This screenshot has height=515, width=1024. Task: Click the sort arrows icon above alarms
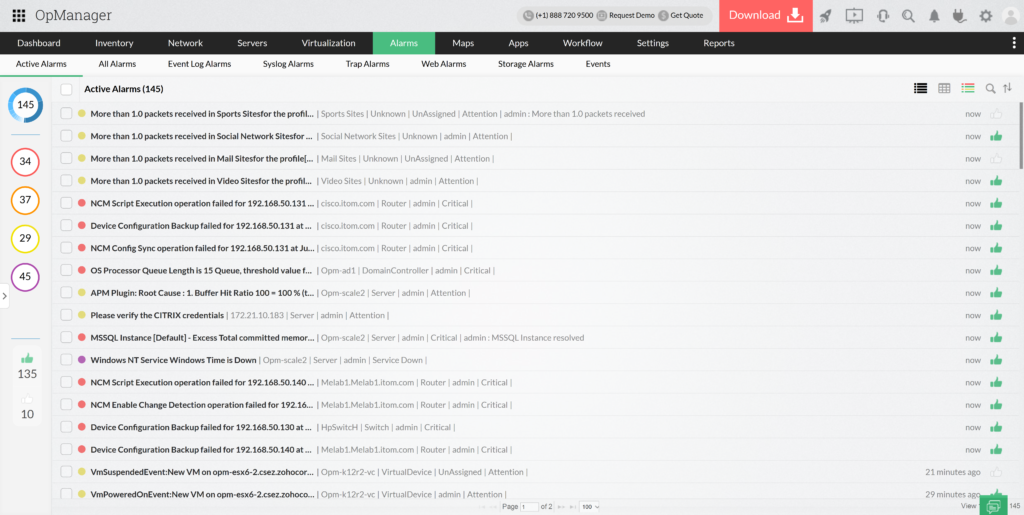(x=1007, y=89)
